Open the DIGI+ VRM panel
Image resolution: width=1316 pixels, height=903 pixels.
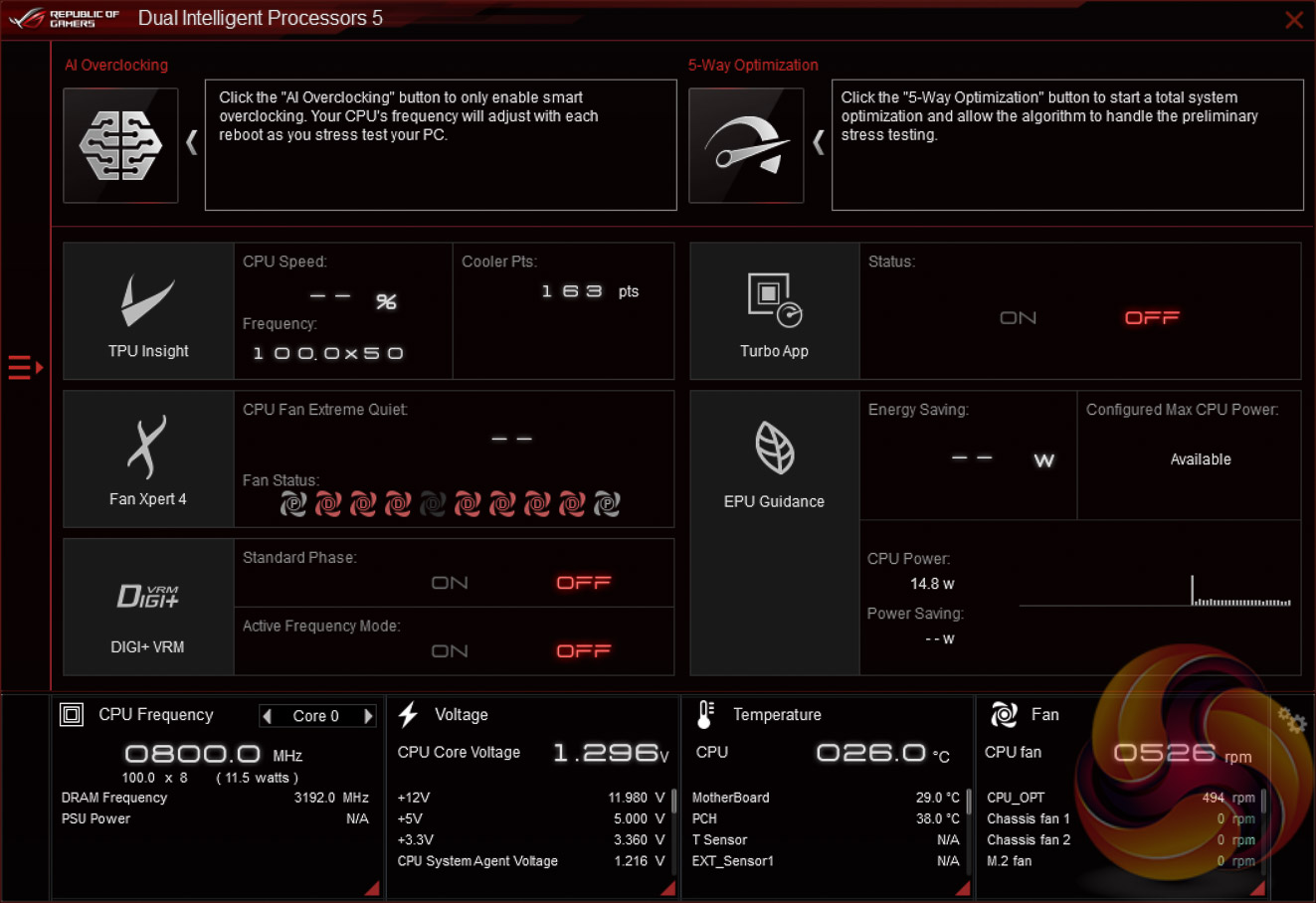pyautogui.click(x=148, y=607)
